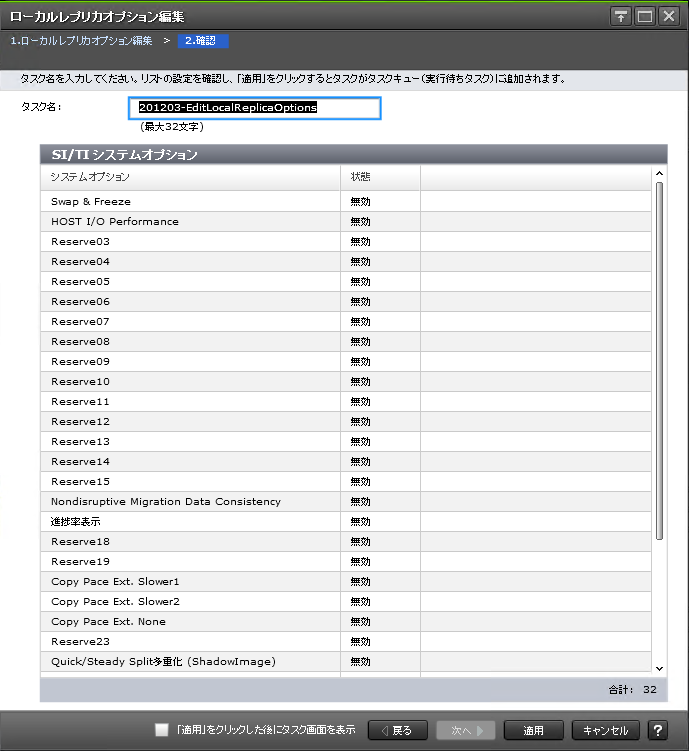
Task: Click the キャンセル cancel button
Action: (x=606, y=730)
